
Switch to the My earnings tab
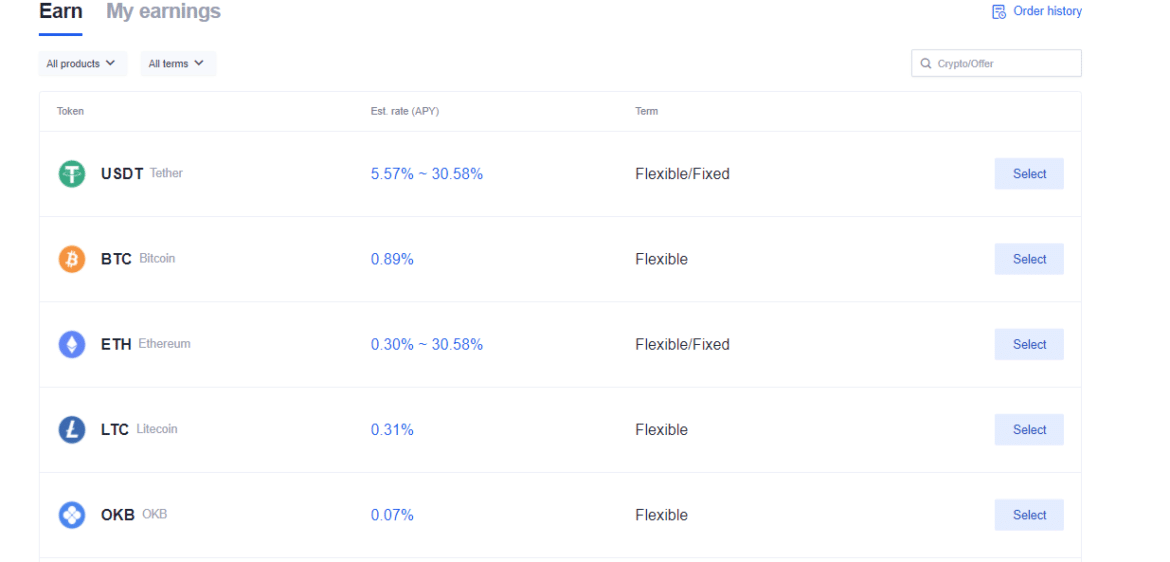[x=163, y=12]
